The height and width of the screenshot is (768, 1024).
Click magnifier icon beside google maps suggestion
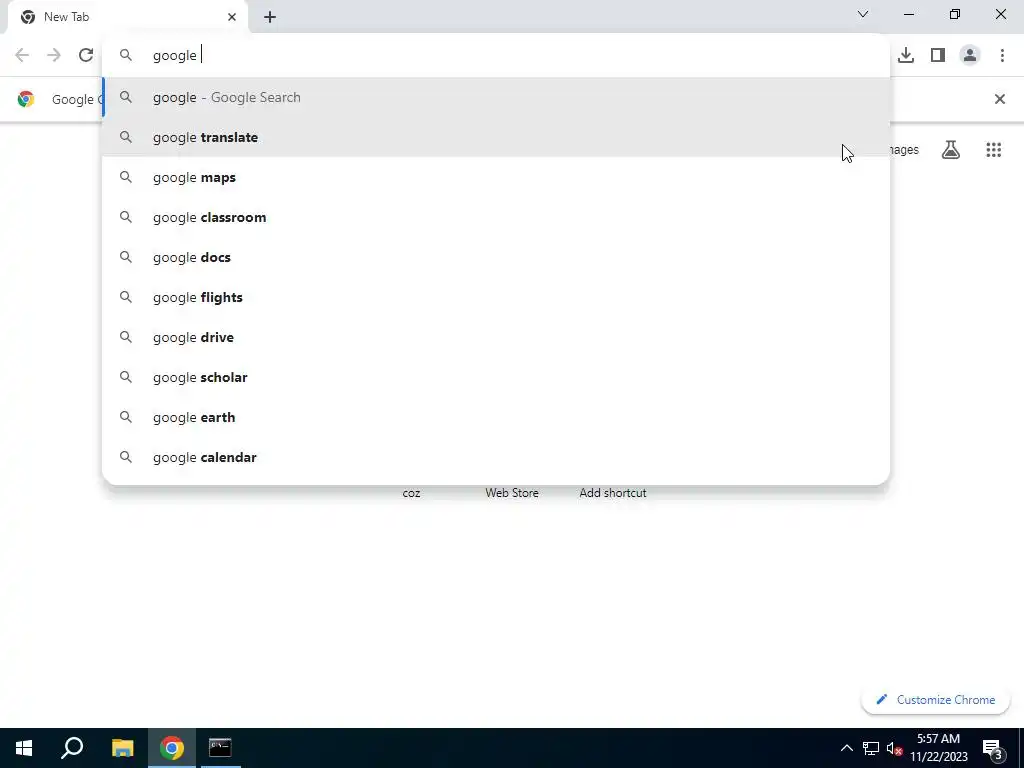click(126, 178)
